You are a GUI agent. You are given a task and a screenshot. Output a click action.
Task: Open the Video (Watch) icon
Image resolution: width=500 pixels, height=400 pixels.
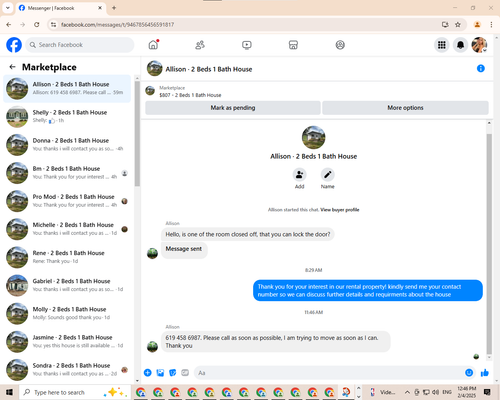(247, 45)
